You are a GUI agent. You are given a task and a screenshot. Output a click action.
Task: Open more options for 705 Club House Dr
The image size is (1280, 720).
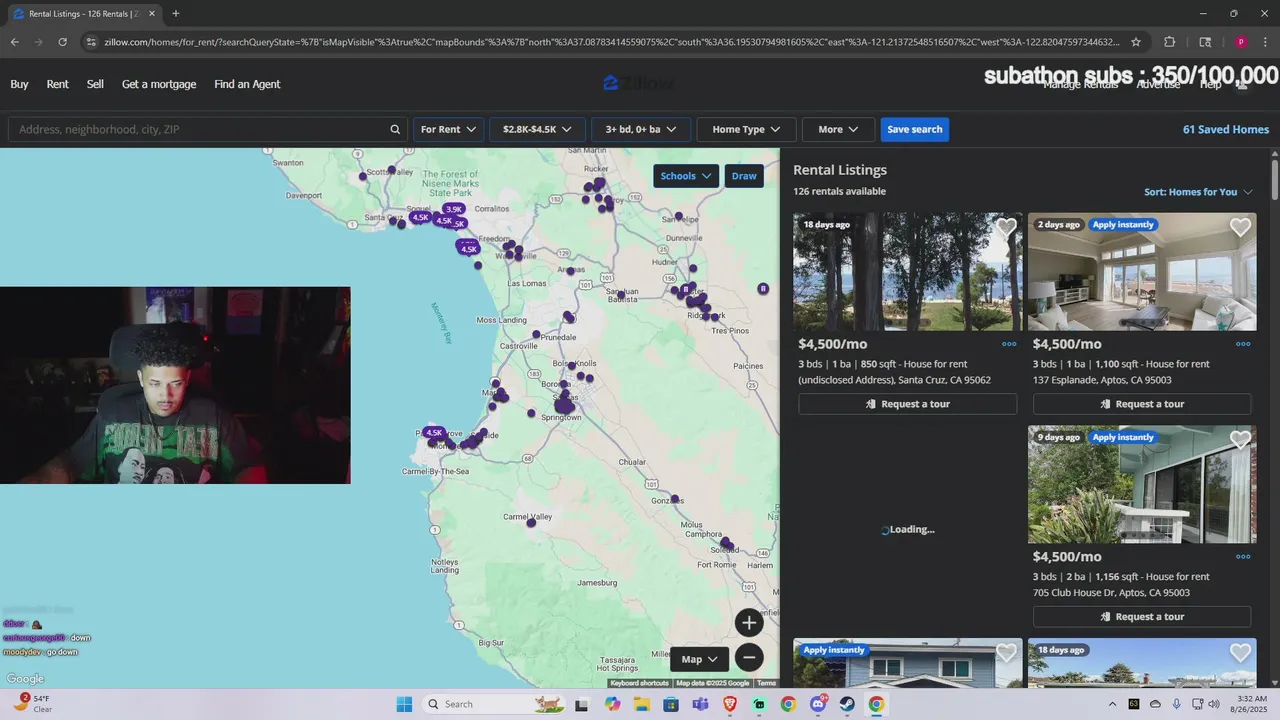click(x=1243, y=557)
